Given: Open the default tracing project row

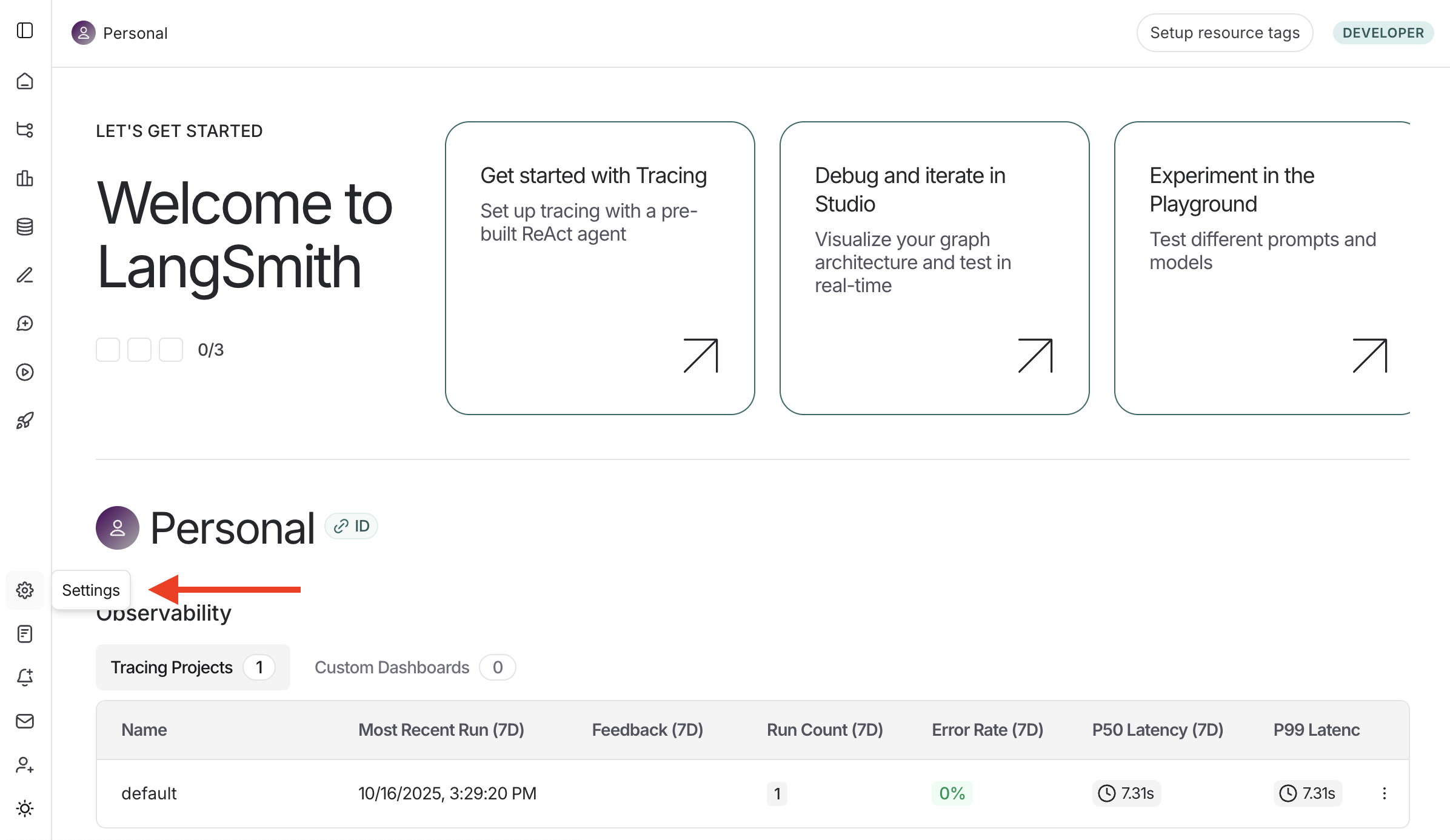Looking at the screenshot, I should (753, 793).
